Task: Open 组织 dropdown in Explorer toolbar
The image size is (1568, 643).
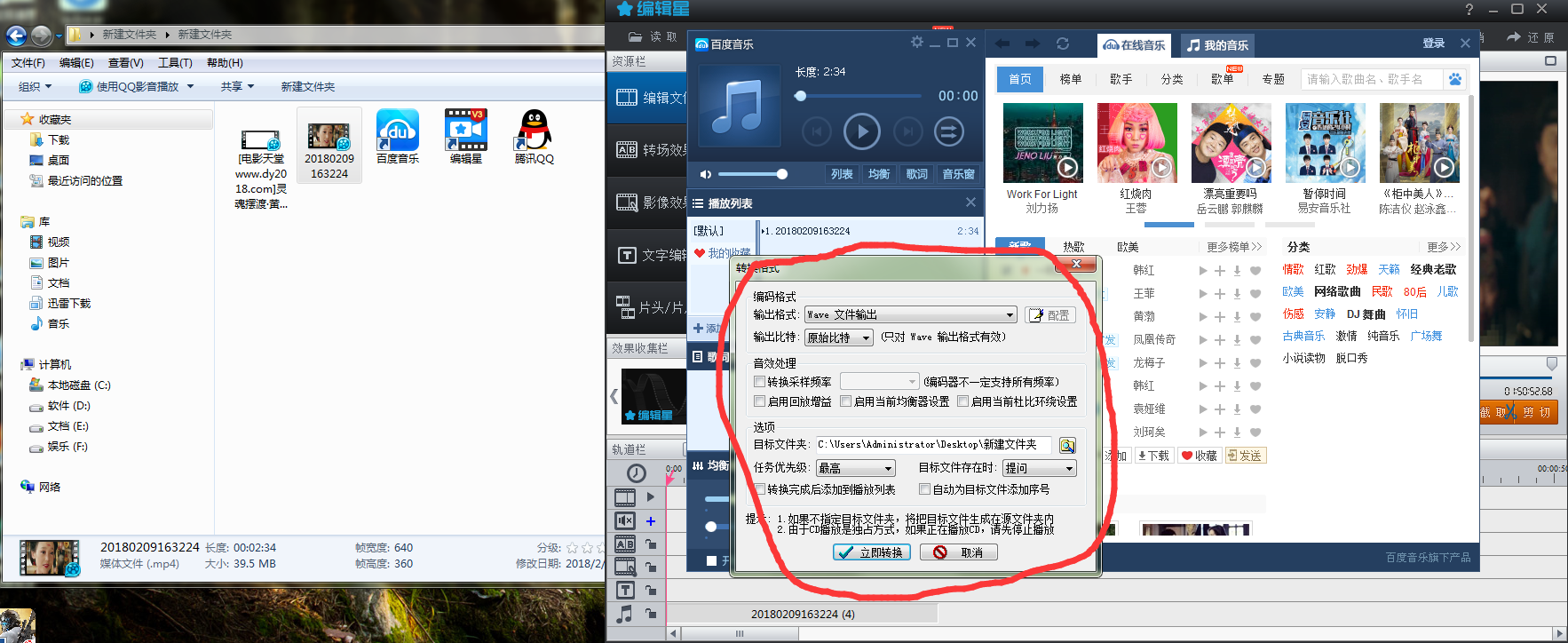Action: point(36,86)
